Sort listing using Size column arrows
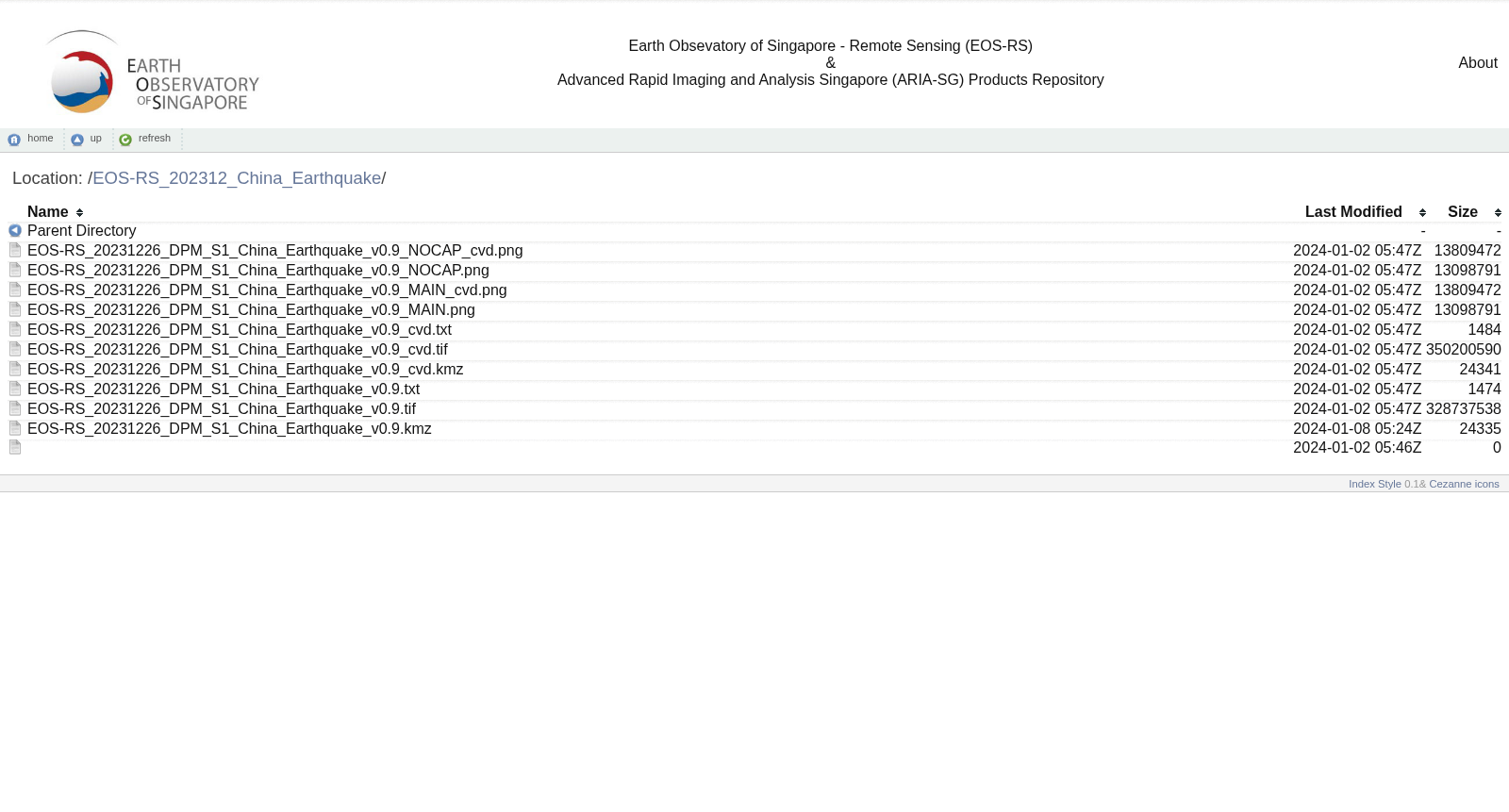The image size is (1509, 812). tap(1498, 213)
